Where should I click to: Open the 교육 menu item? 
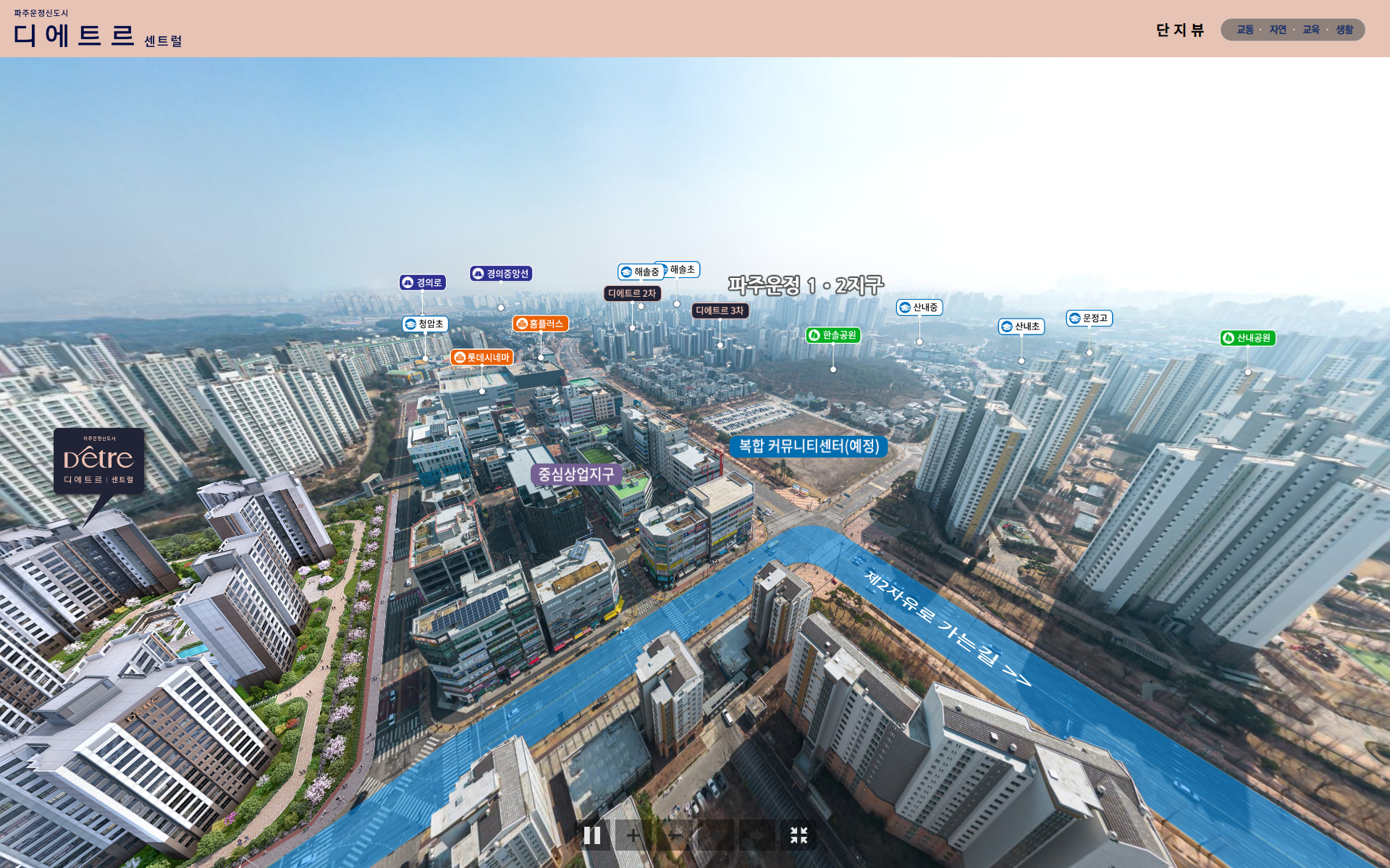click(1311, 30)
